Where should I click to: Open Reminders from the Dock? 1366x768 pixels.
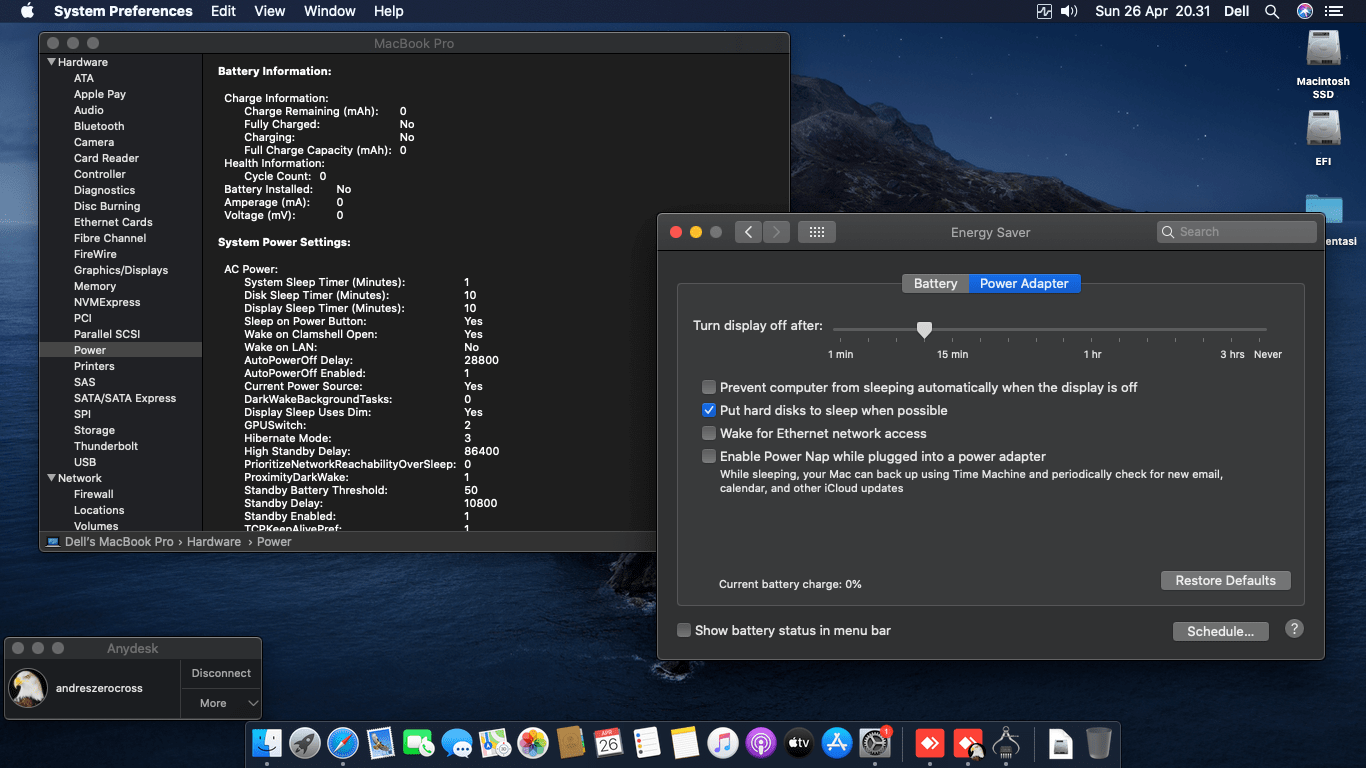click(647, 742)
